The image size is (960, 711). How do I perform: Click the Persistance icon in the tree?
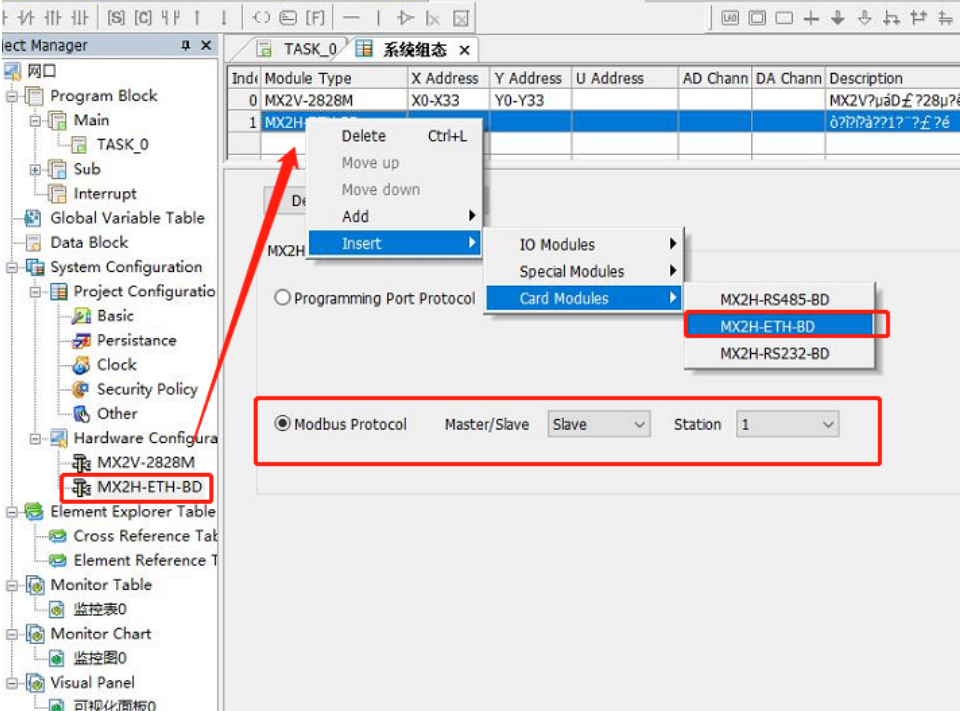[81, 341]
